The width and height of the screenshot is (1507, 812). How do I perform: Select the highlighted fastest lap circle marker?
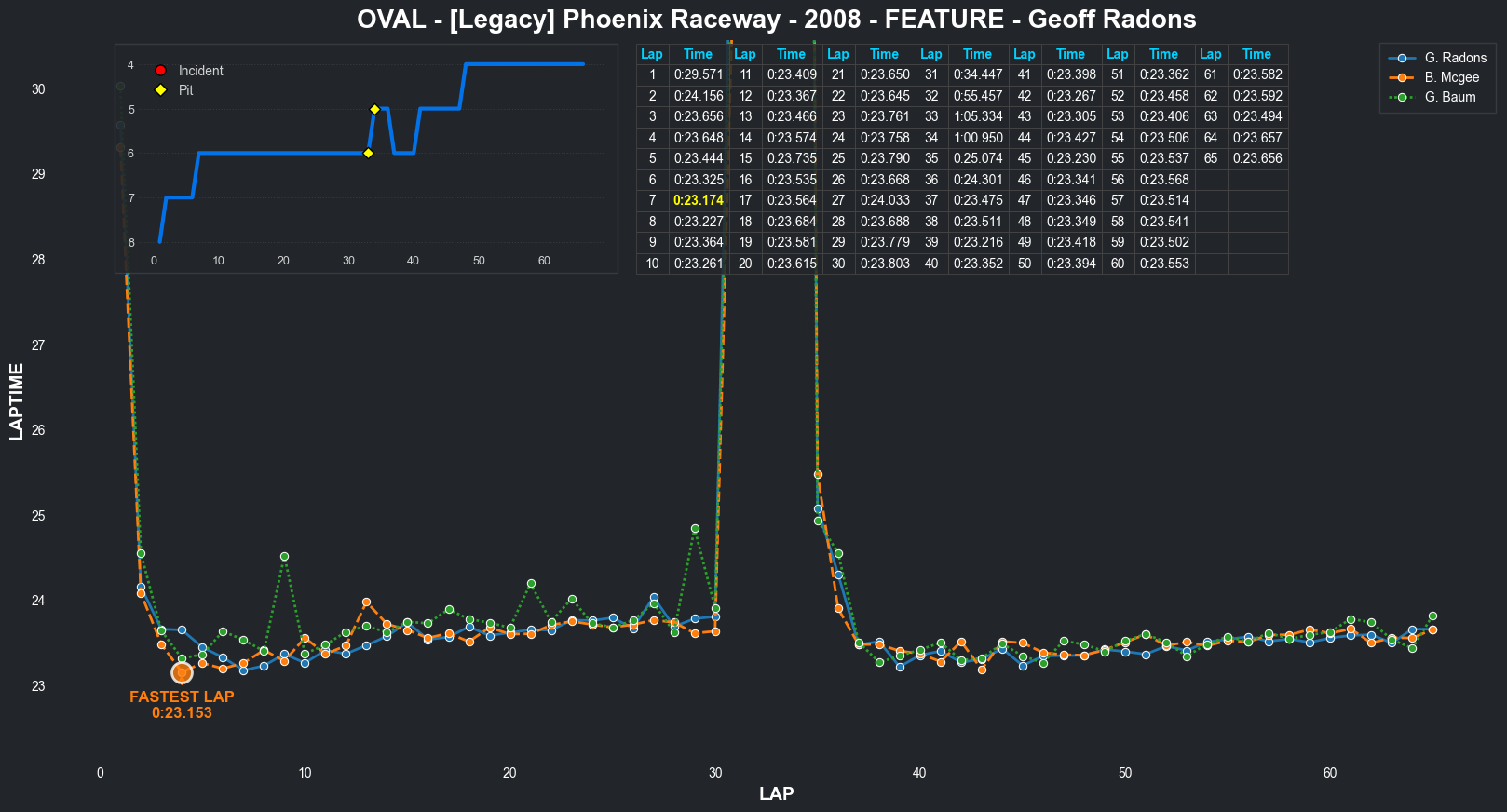tap(182, 672)
